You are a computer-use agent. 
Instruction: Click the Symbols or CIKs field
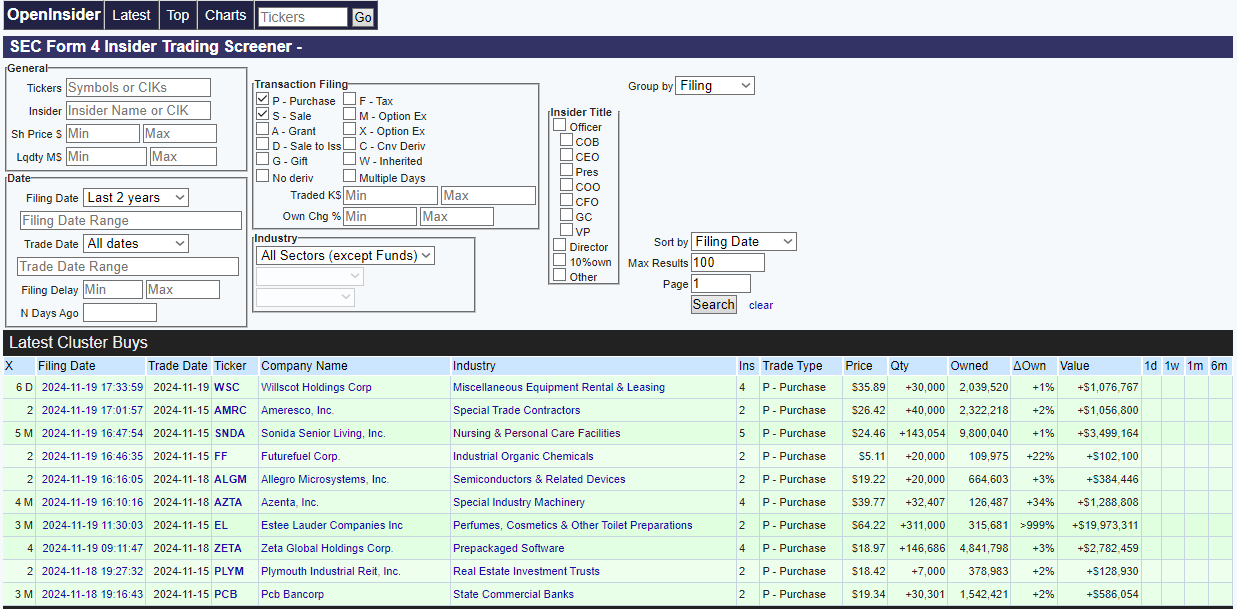139,88
